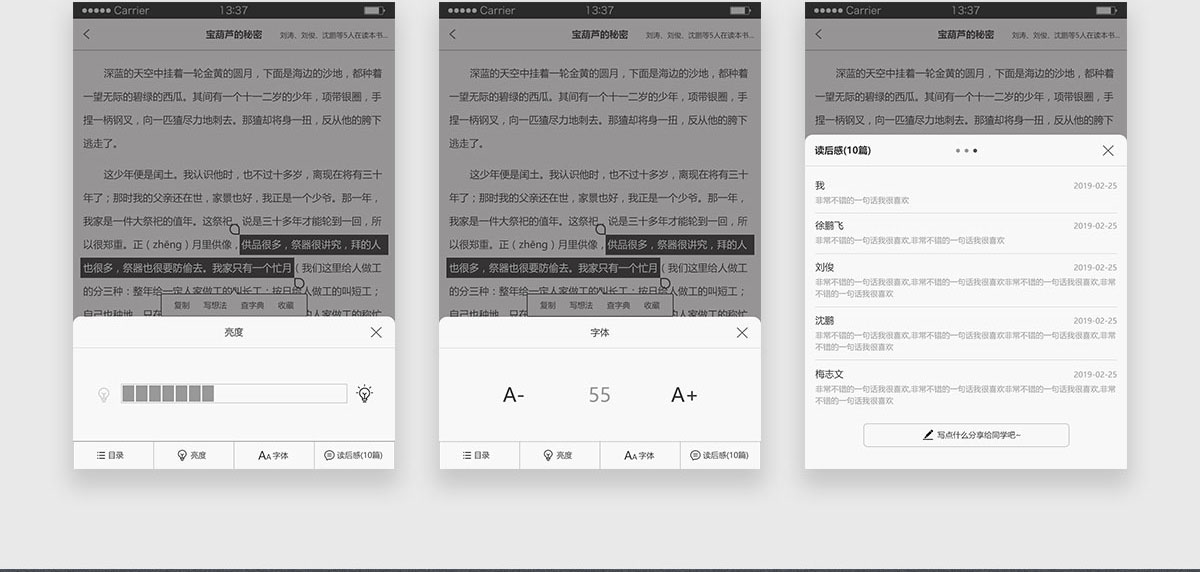Click the readers-count text in the 读后感 list screen
Screen dimensions: 1200x572
(1065, 35)
